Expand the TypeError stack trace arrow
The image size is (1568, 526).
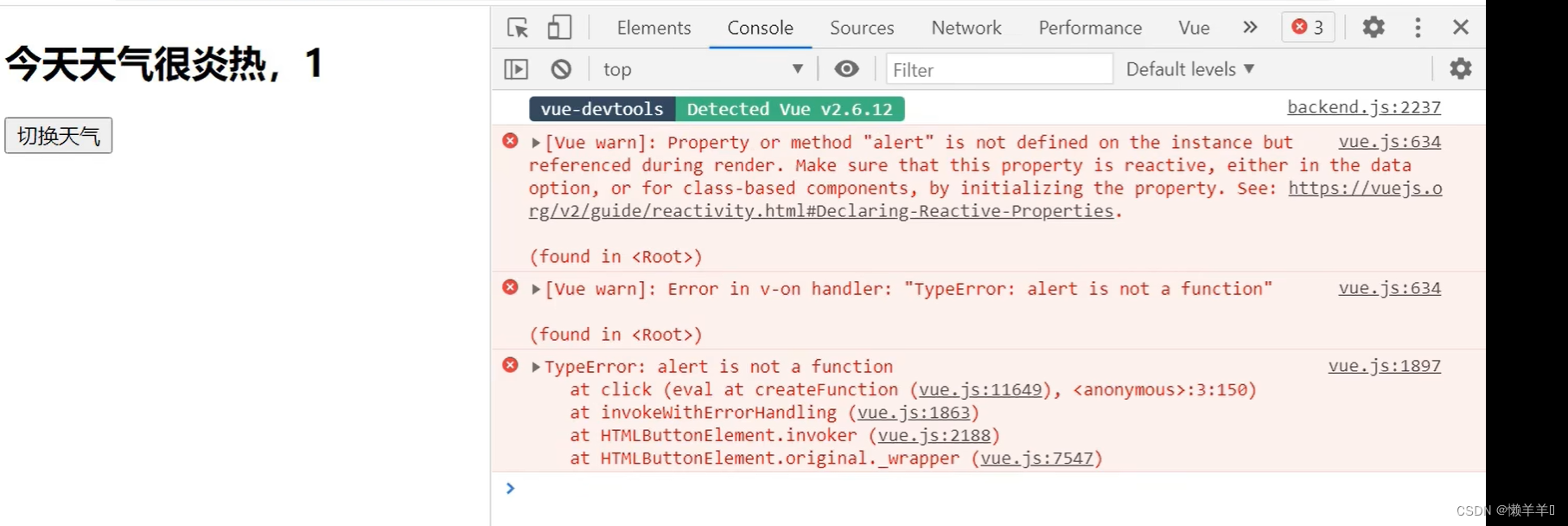coord(536,367)
